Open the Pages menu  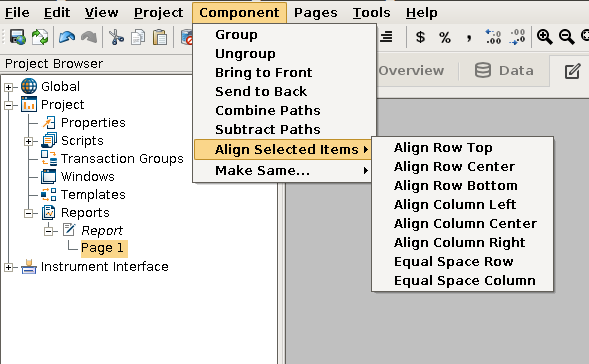316,13
